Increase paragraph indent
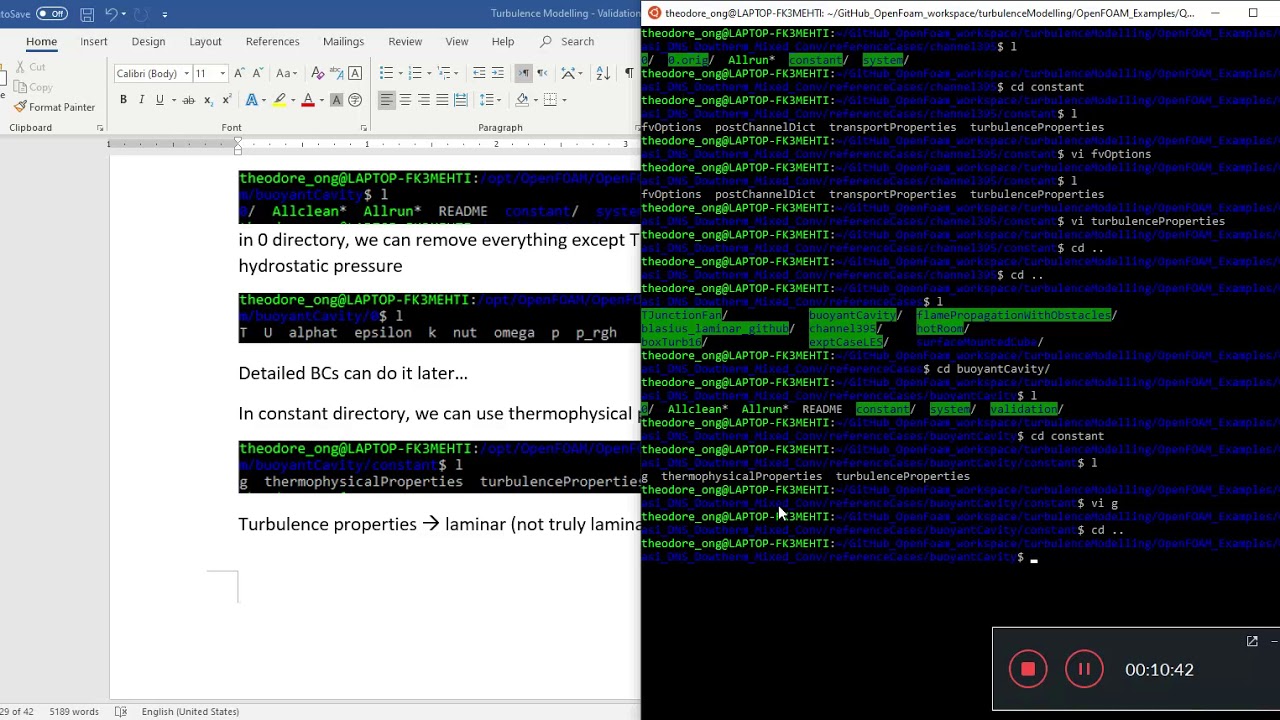Screen dimensions: 1280x720 click(498, 73)
